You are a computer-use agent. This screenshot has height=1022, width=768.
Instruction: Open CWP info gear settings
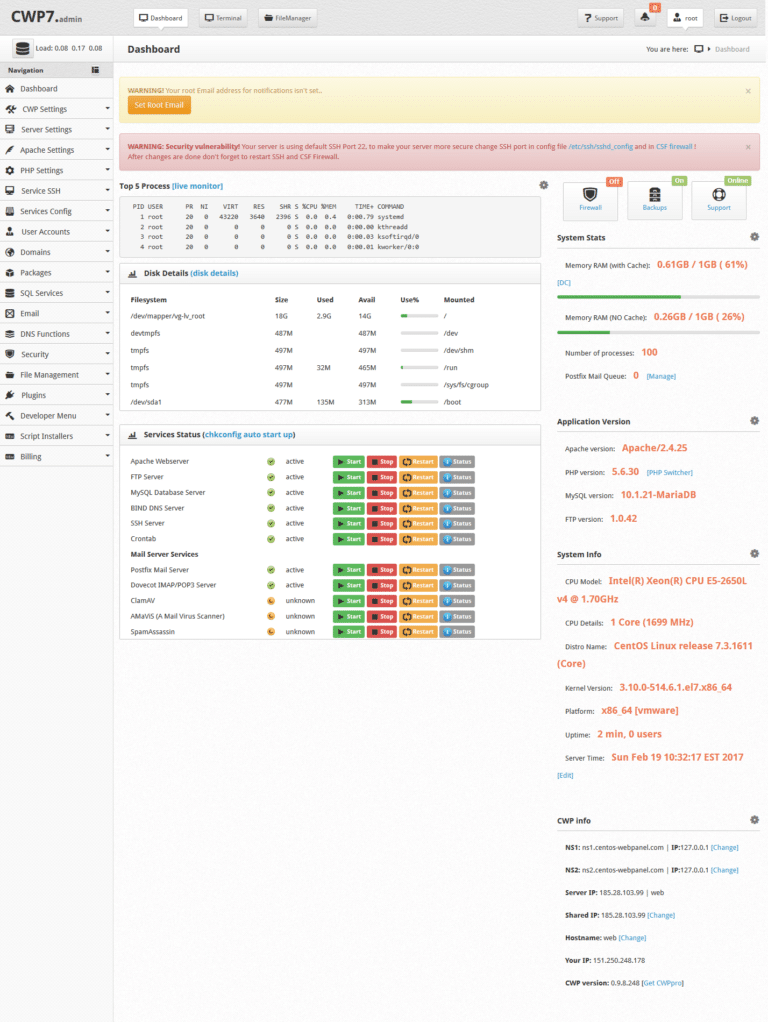point(754,820)
